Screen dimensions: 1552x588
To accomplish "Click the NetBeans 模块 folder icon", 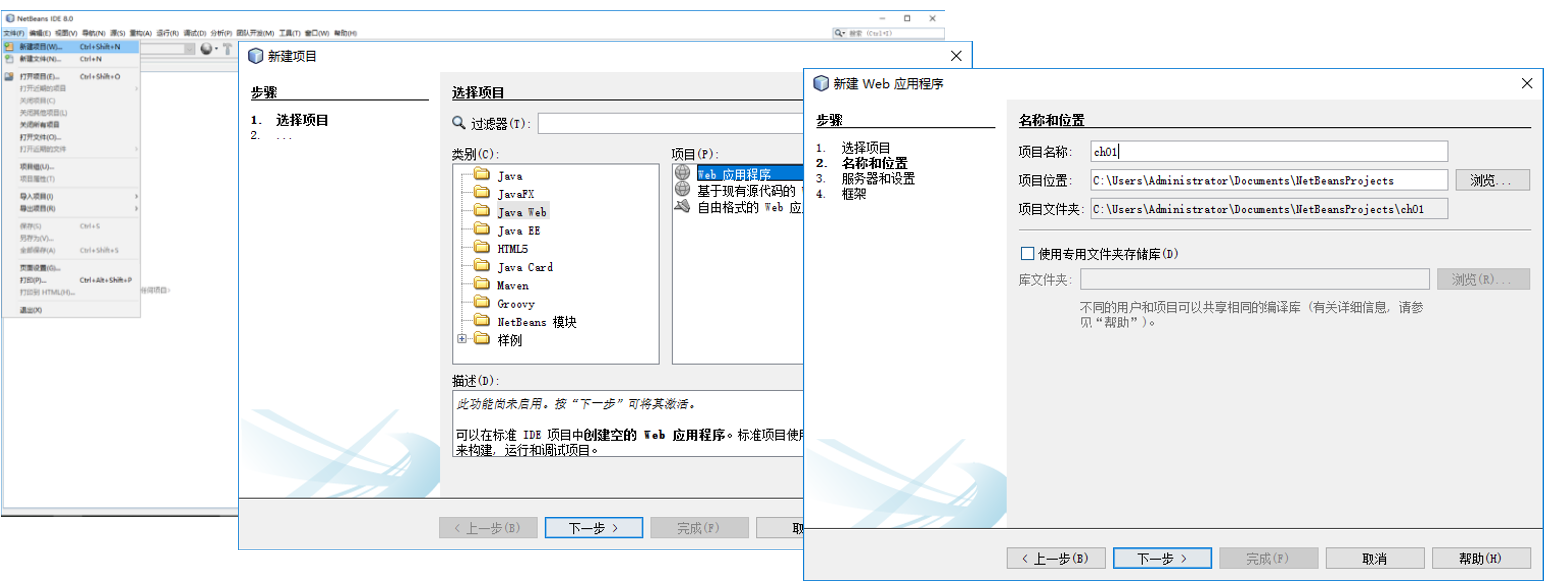I will pos(481,322).
